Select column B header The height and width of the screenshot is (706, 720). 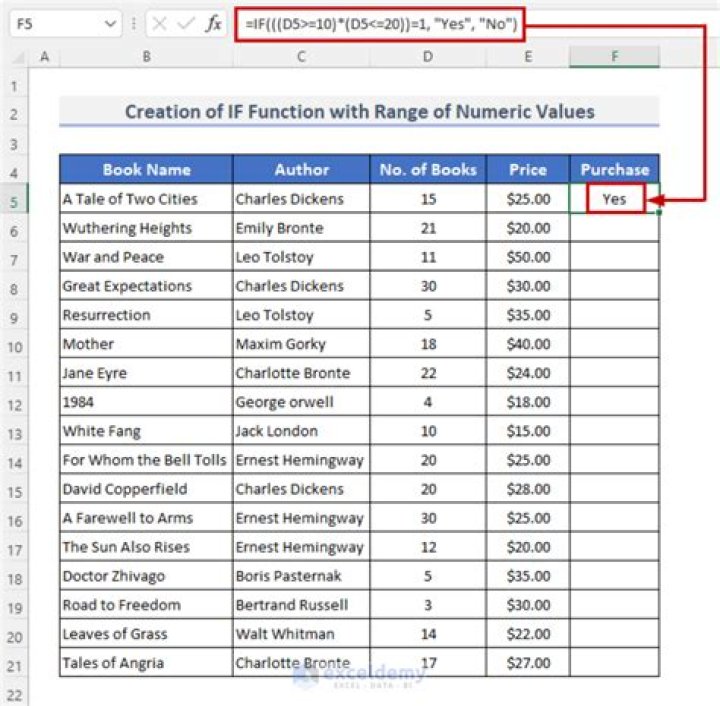click(x=146, y=56)
